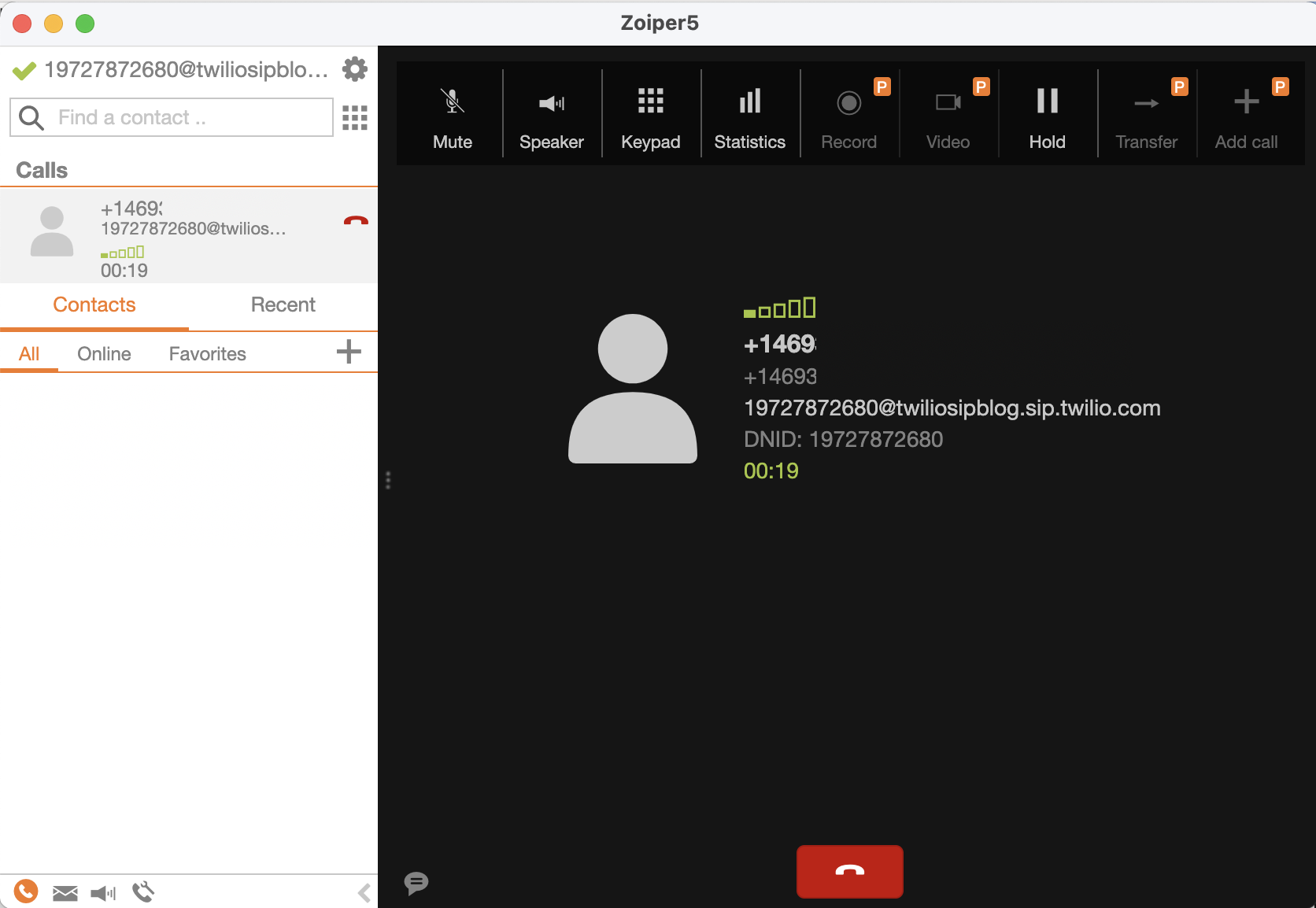Open the dialpad grid next to search
This screenshot has height=908, width=1316.
point(355,117)
